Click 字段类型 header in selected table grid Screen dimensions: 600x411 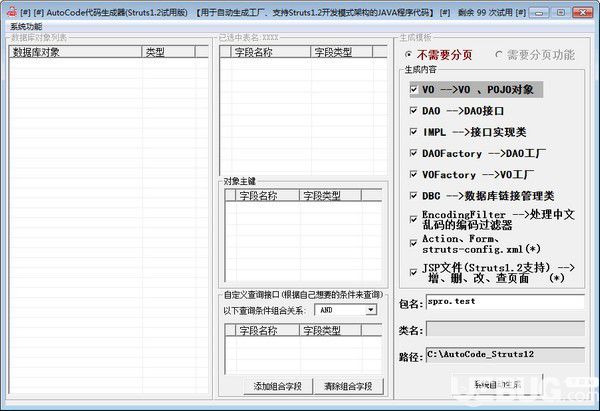[341, 52]
